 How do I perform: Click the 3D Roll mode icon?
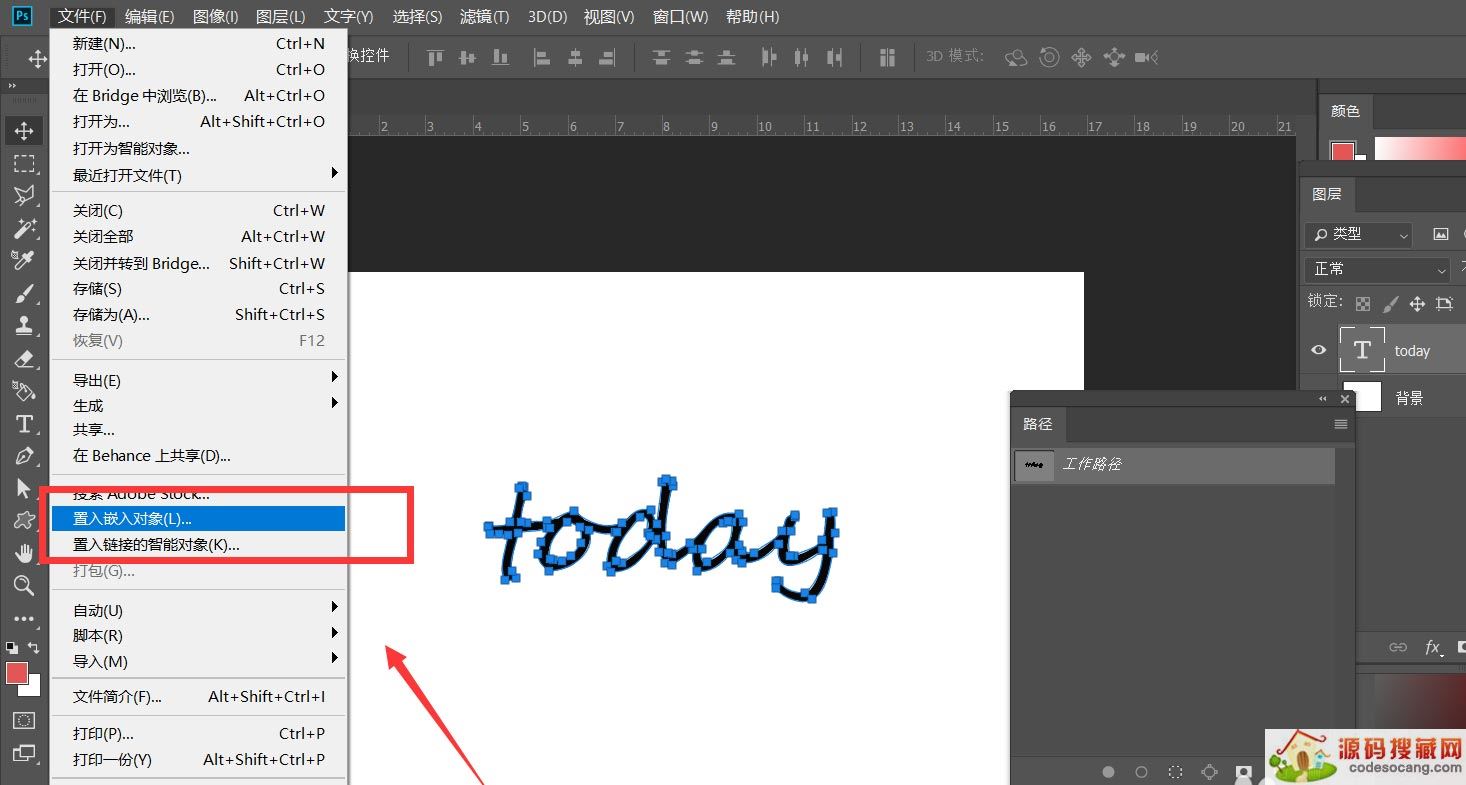pos(1049,58)
